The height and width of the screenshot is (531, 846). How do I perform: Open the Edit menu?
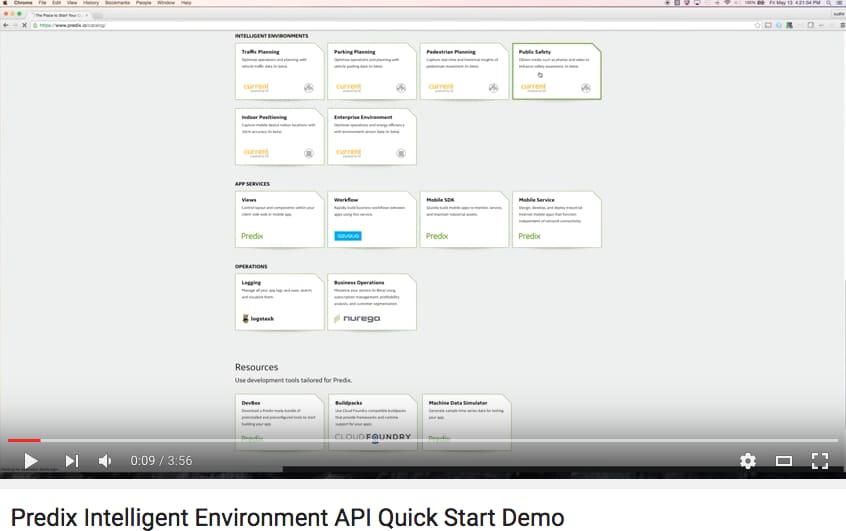pyautogui.click(x=56, y=3)
